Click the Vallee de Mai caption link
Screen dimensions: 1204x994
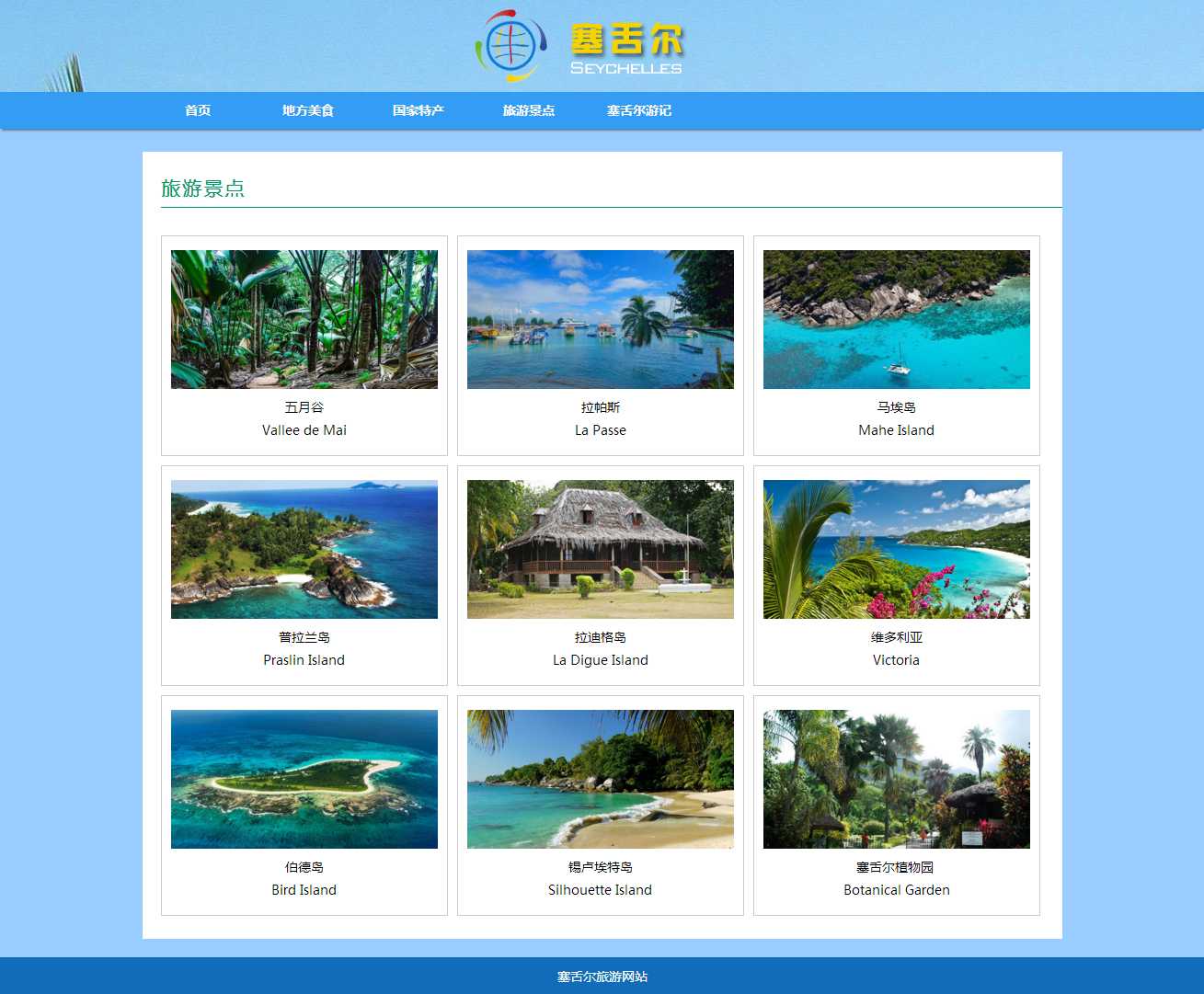(x=304, y=430)
